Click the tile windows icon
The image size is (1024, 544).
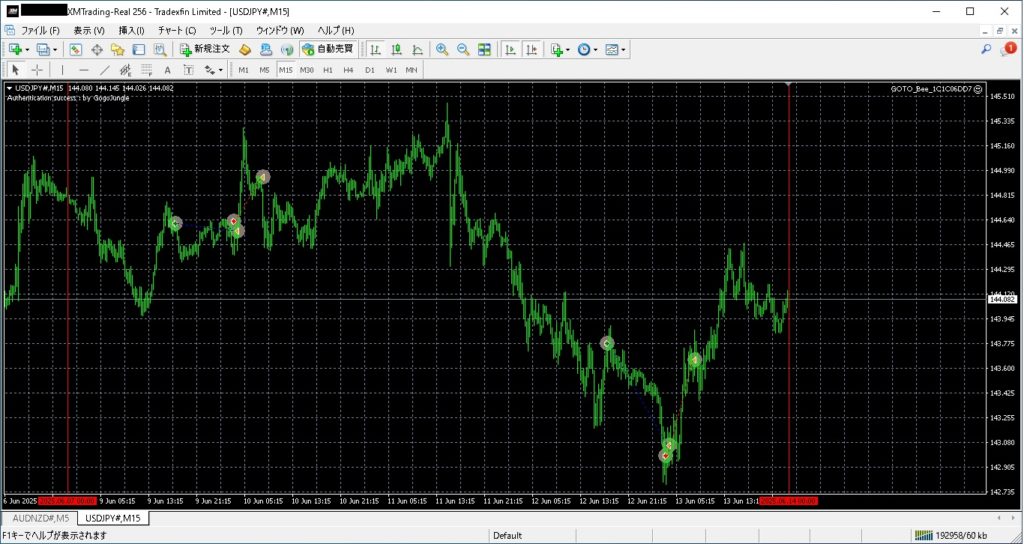[484, 49]
